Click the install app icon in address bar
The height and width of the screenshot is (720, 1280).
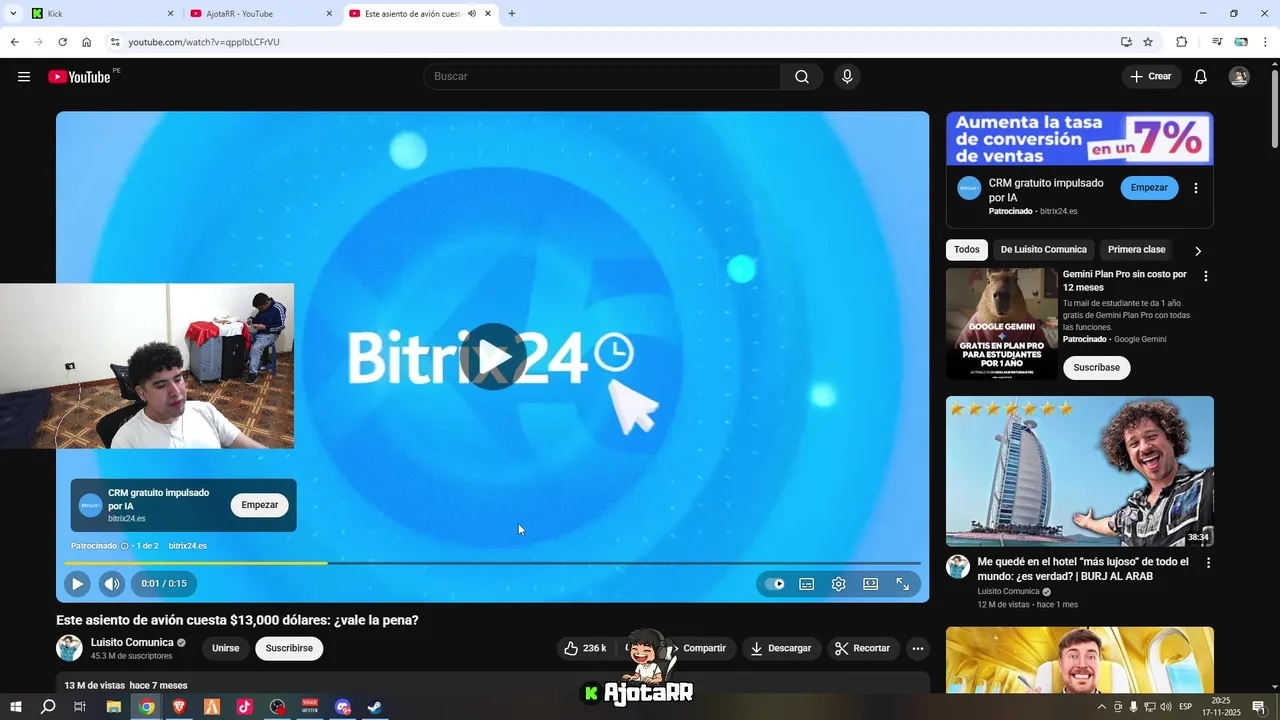[1126, 42]
